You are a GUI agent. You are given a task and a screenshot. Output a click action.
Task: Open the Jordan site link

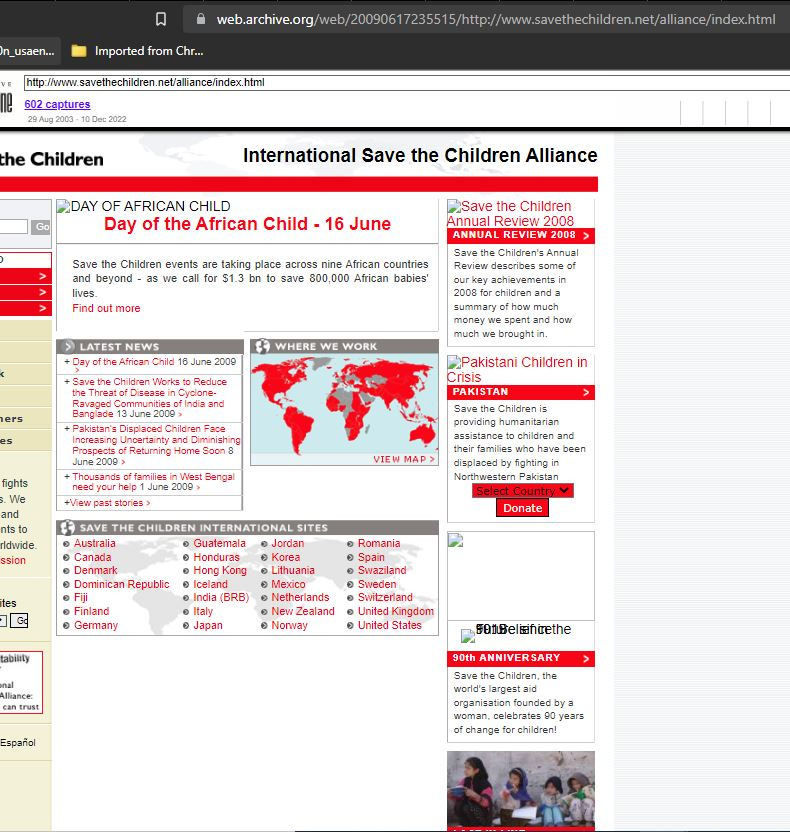coord(288,543)
